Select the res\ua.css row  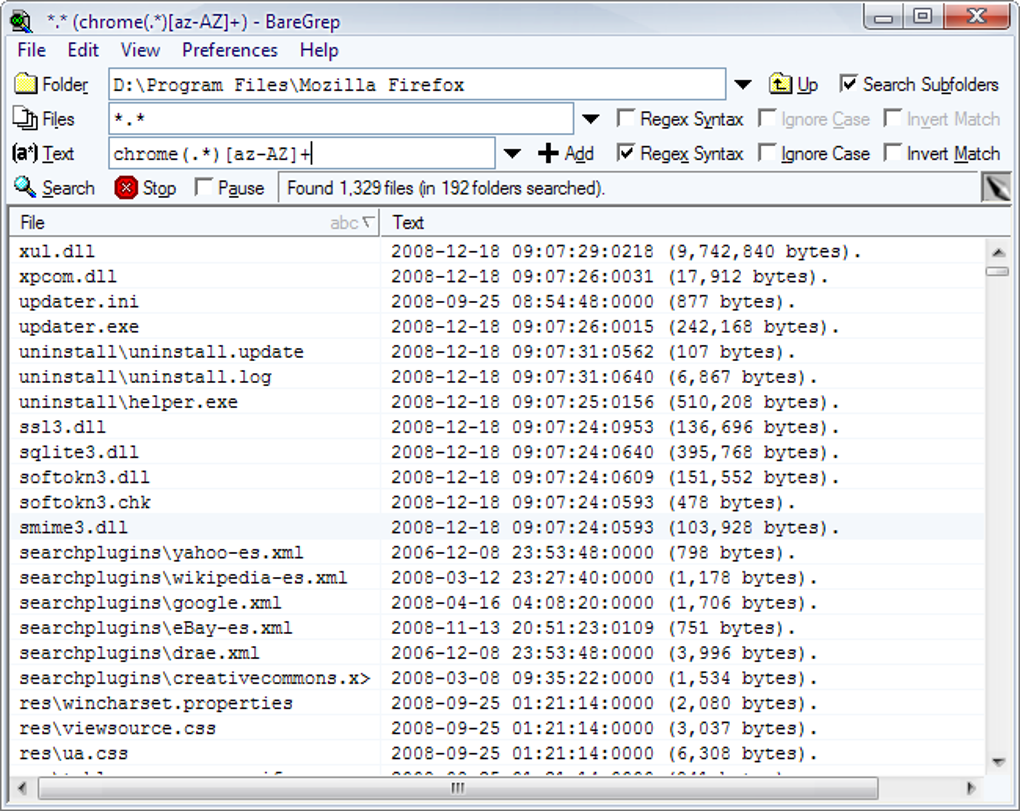498,753
